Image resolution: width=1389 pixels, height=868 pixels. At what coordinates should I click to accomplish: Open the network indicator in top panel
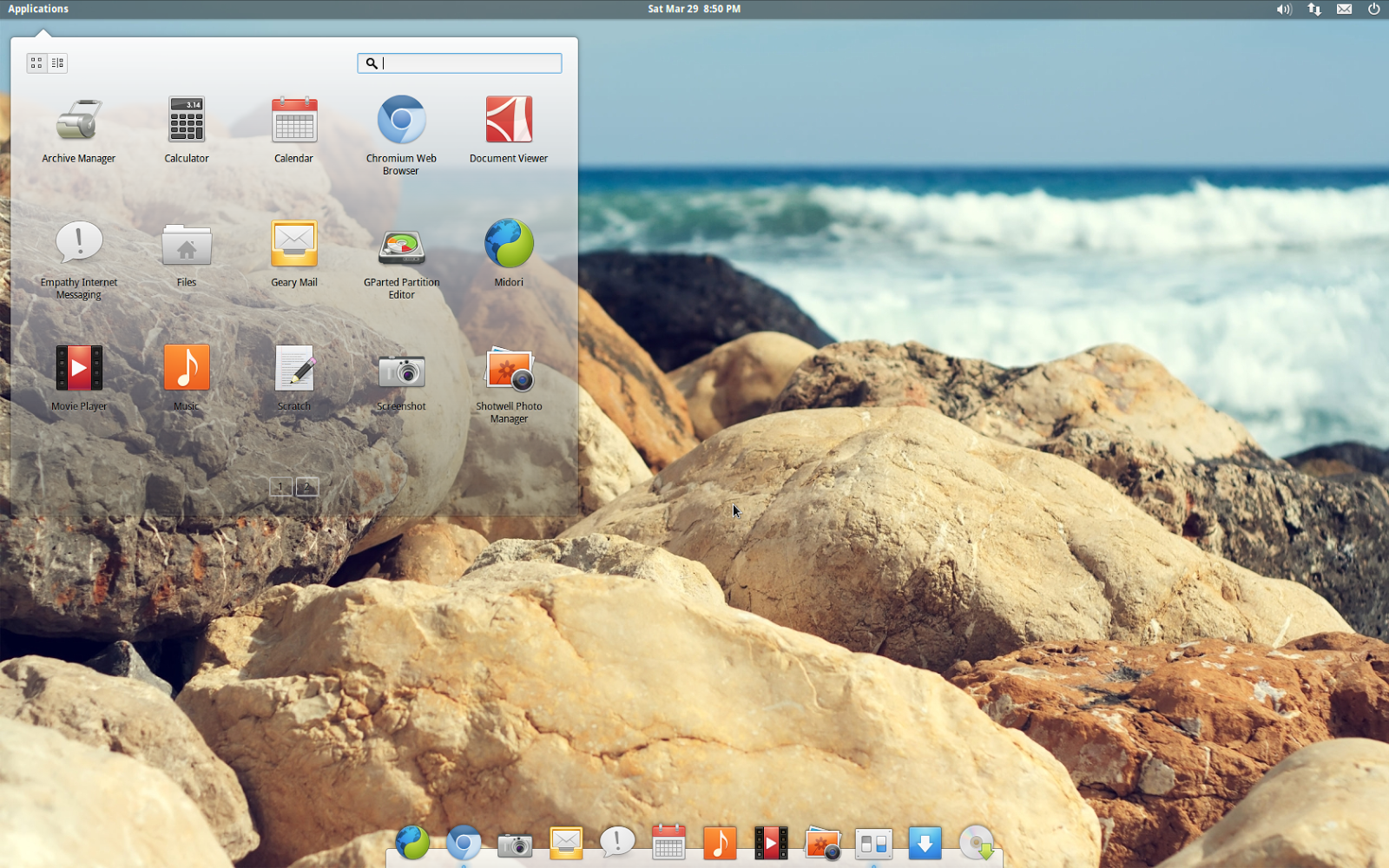(1314, 9)
